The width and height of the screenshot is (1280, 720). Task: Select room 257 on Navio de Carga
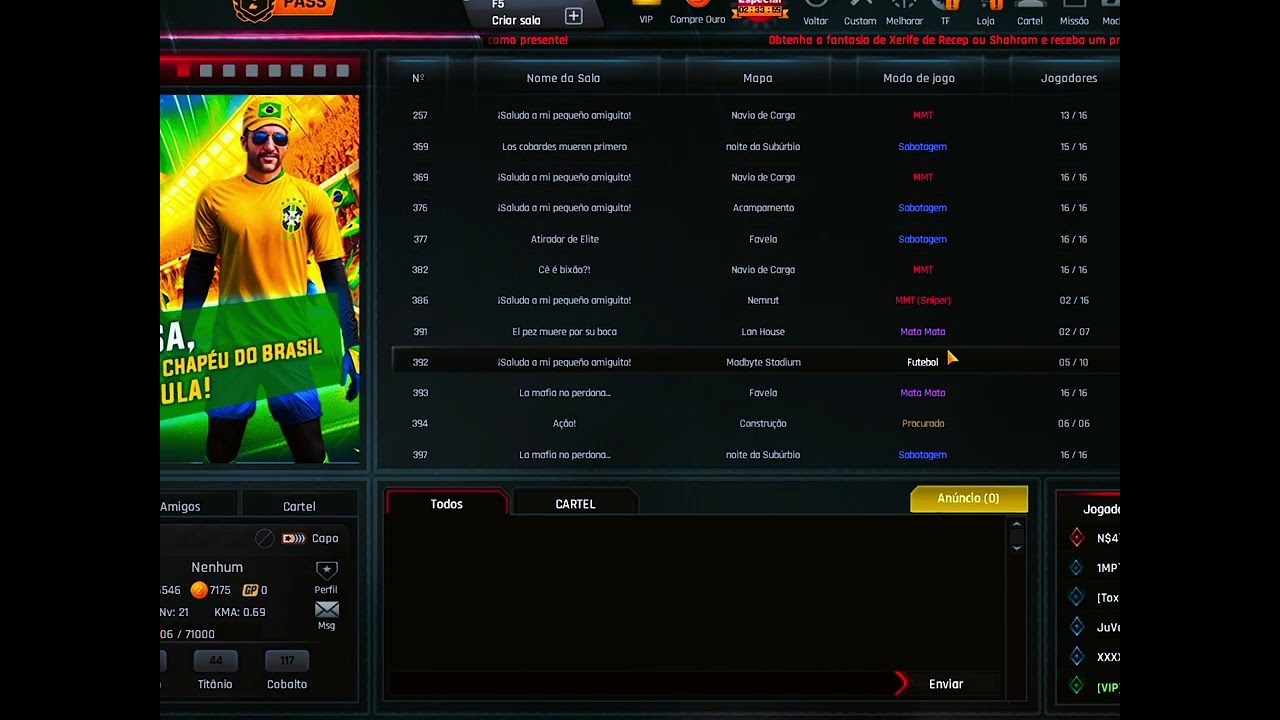(x=755, y=115)
